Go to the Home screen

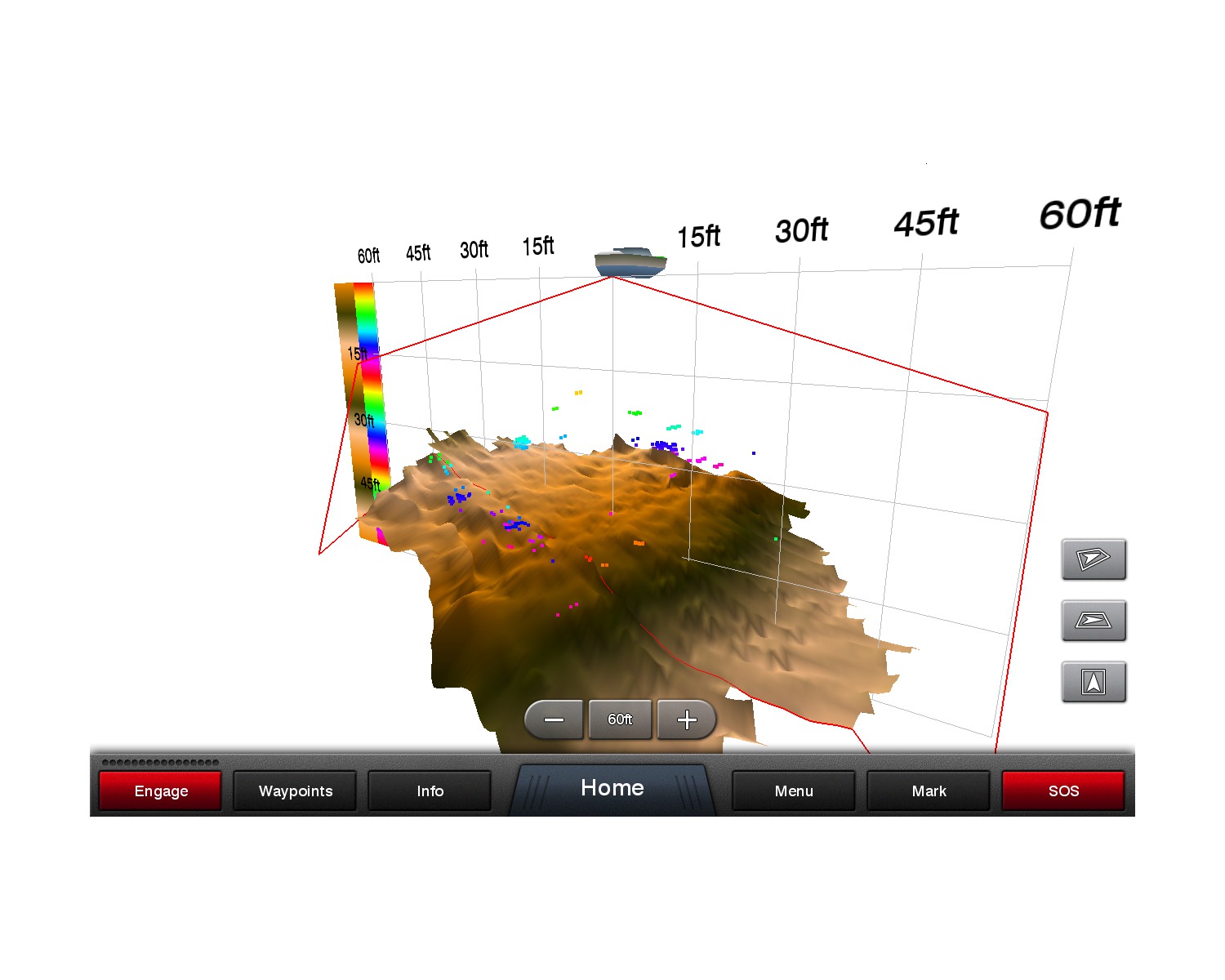point(612,788)
